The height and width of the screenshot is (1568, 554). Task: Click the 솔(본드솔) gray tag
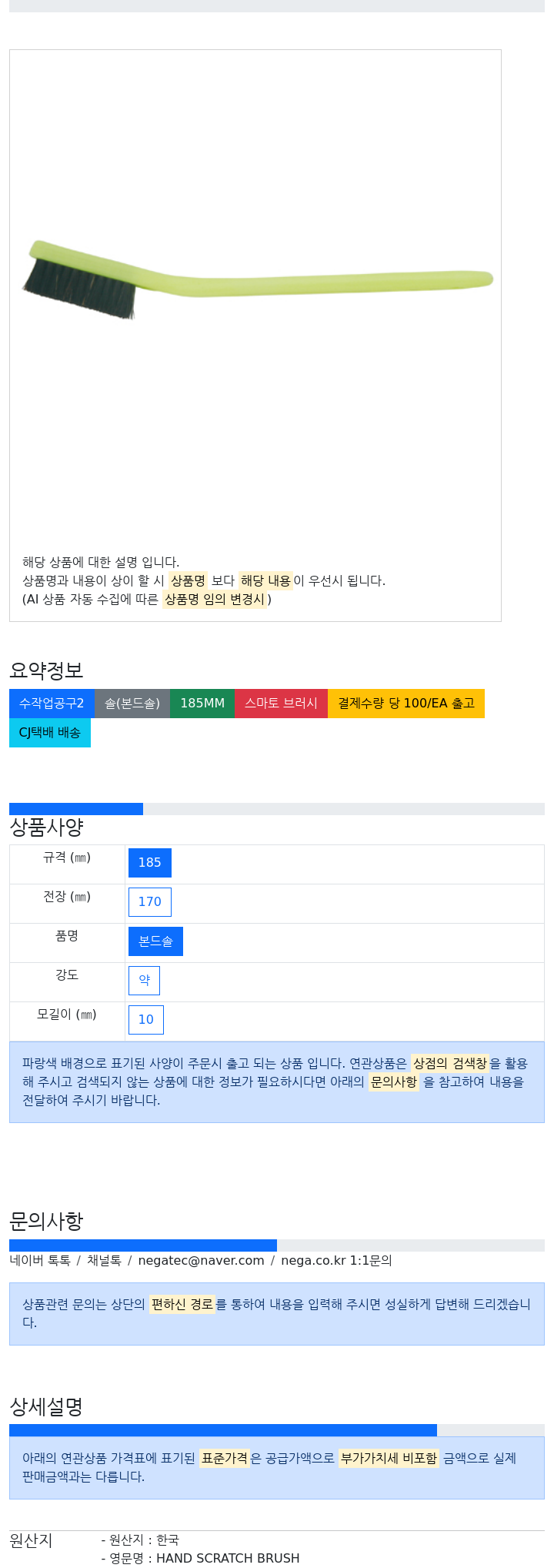pyautogui.click(x=132, y=704)
